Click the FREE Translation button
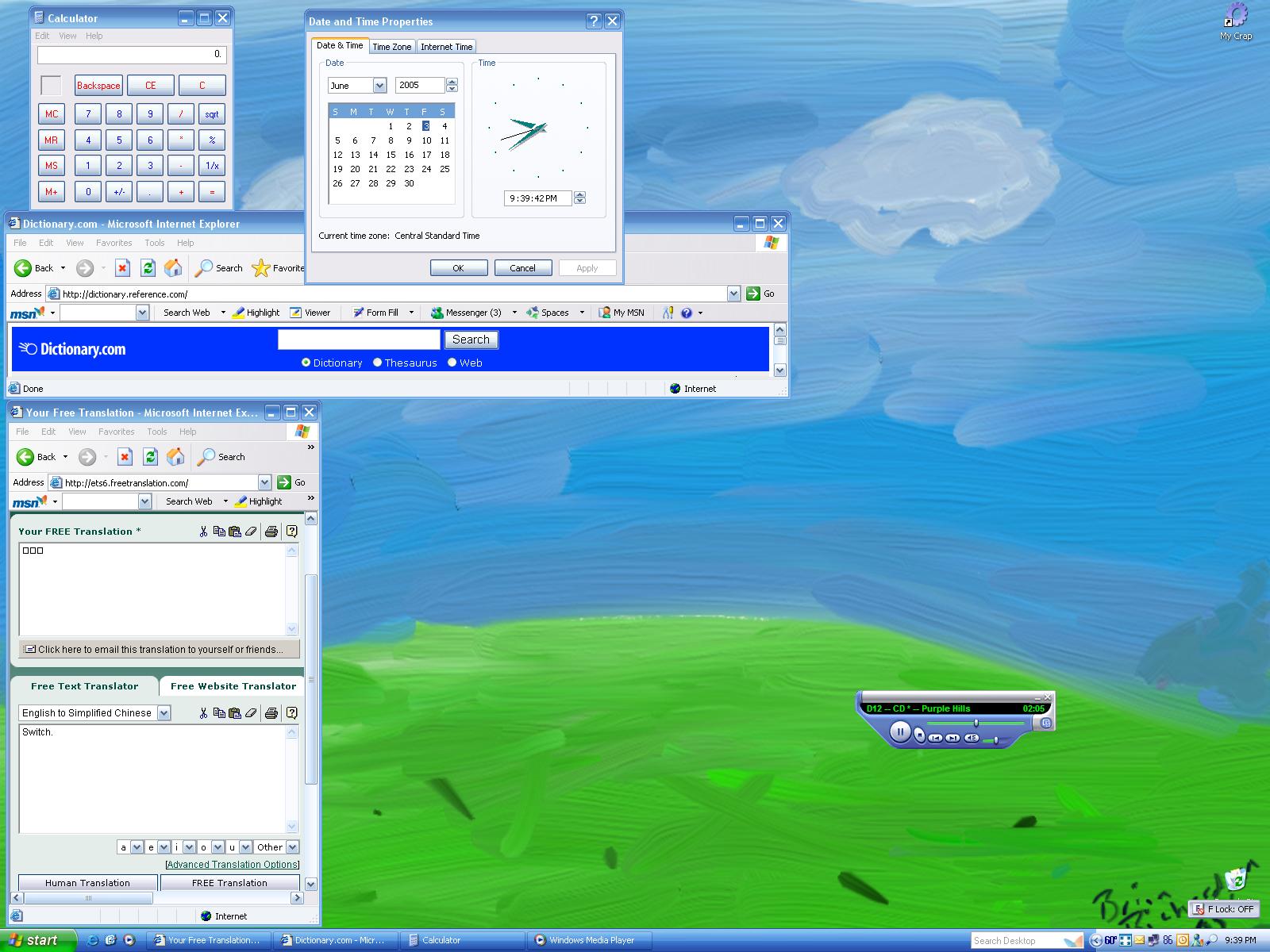The image size is (1270, 952). coord(230,882)
